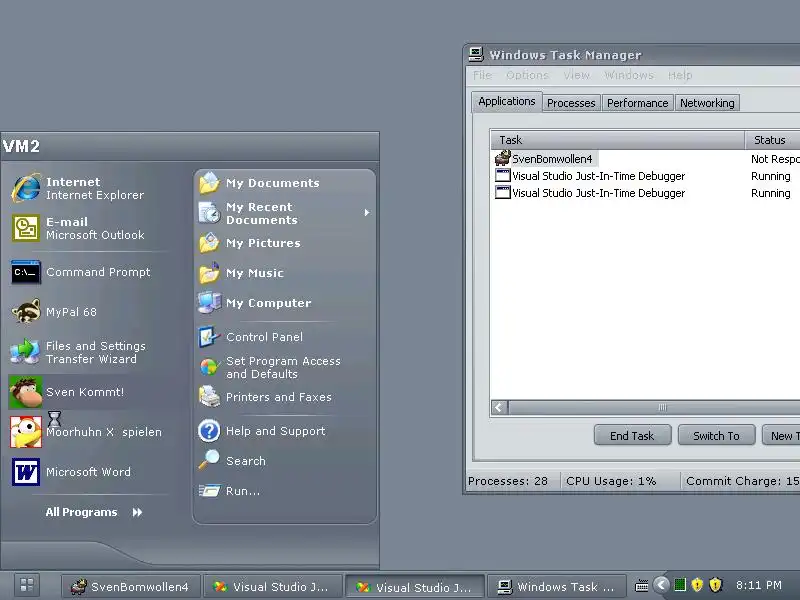The width and height of the screenshot is (800, 600).
Task: Switch to the Performance tab
Action: click(637, 103)
